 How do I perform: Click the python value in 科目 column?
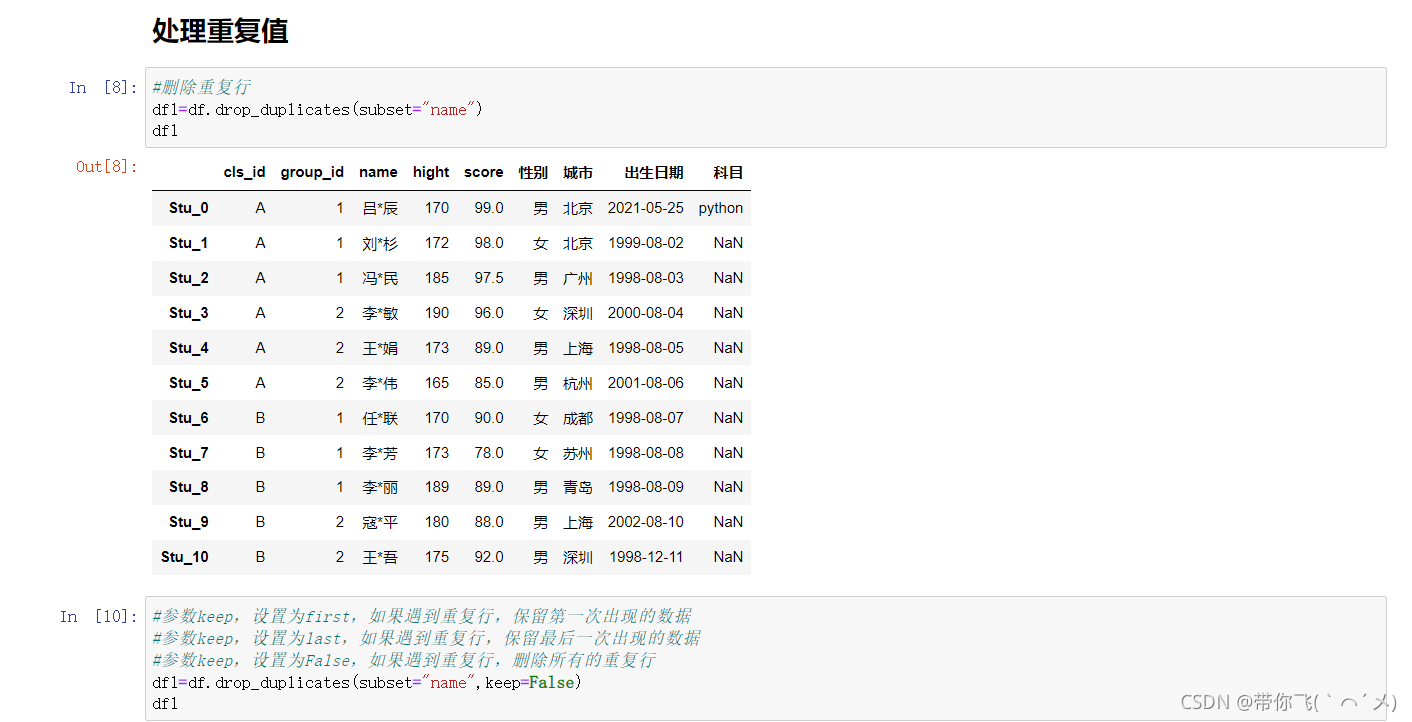tap(721, 209)
